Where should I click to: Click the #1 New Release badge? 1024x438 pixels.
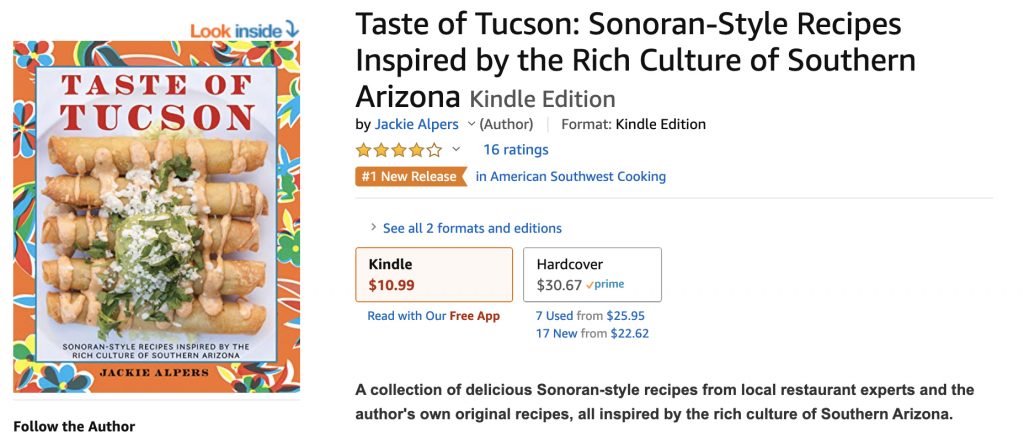[410, 177]
